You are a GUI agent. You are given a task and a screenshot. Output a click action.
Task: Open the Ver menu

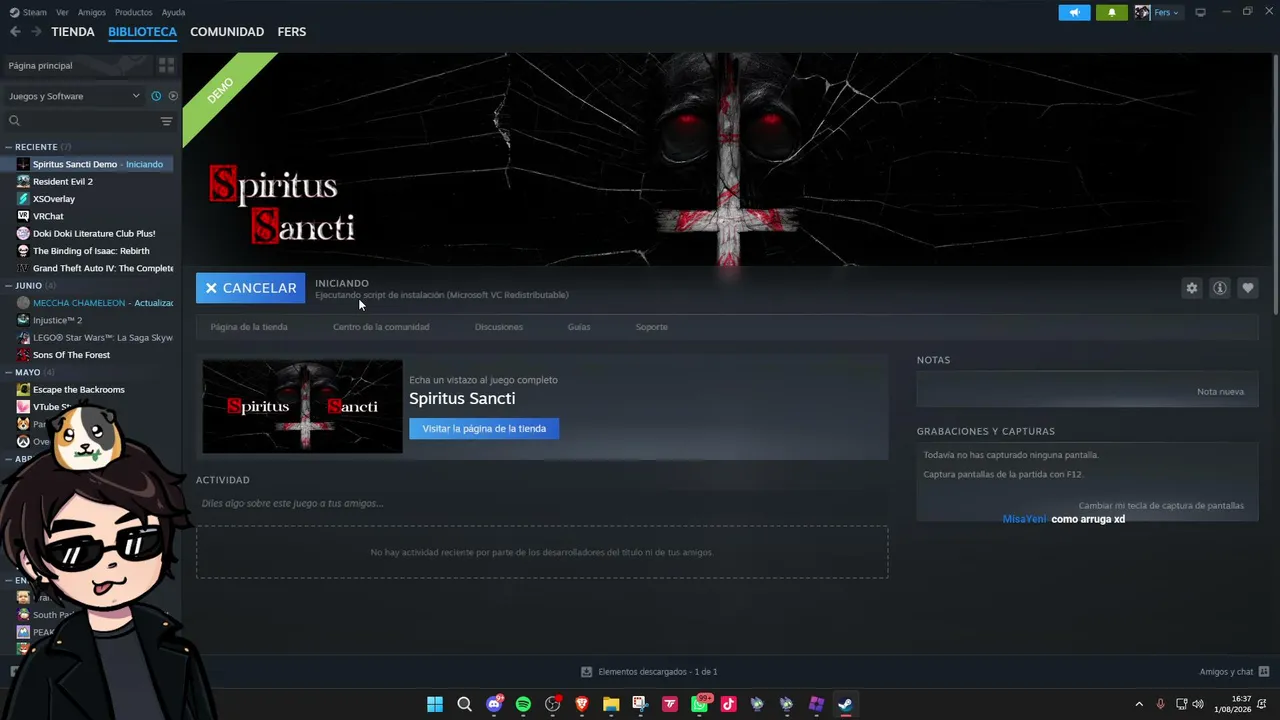pyautogui.click(x=62, y=12)
